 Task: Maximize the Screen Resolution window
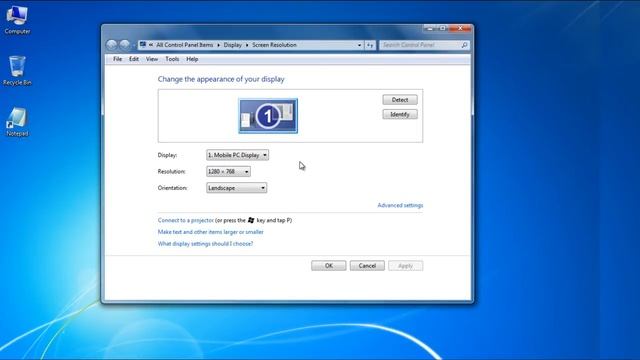point(442,28)
